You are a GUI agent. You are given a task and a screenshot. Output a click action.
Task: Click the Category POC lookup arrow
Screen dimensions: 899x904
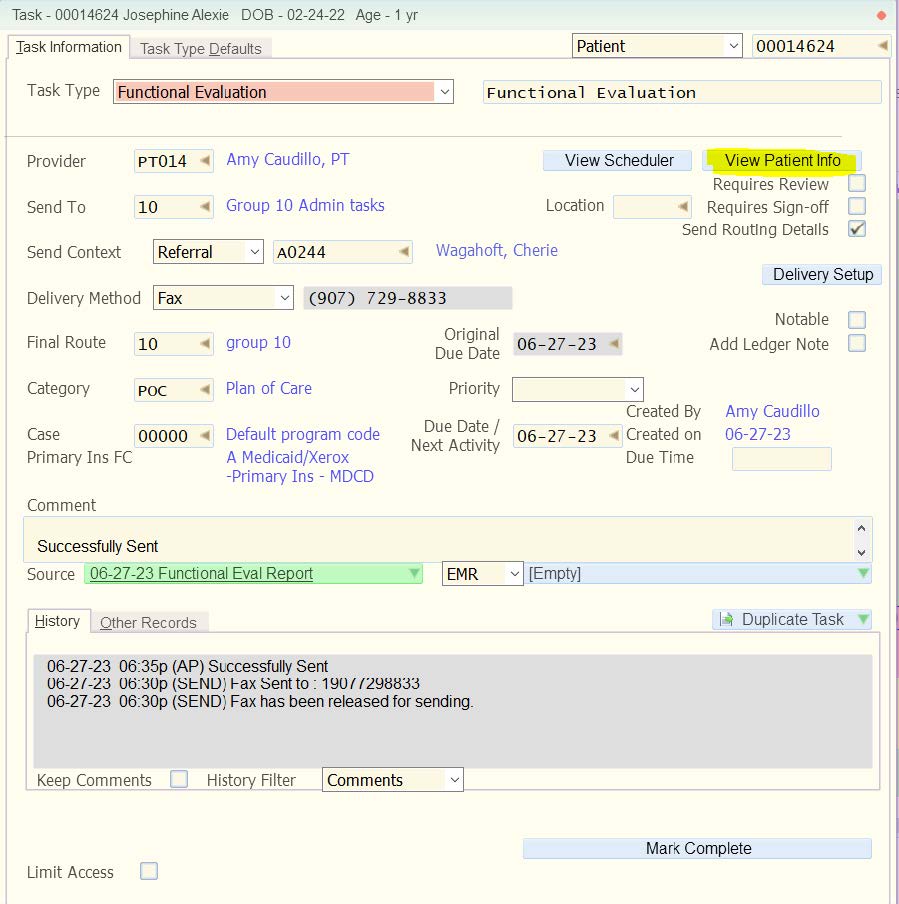tap(204, 390)
